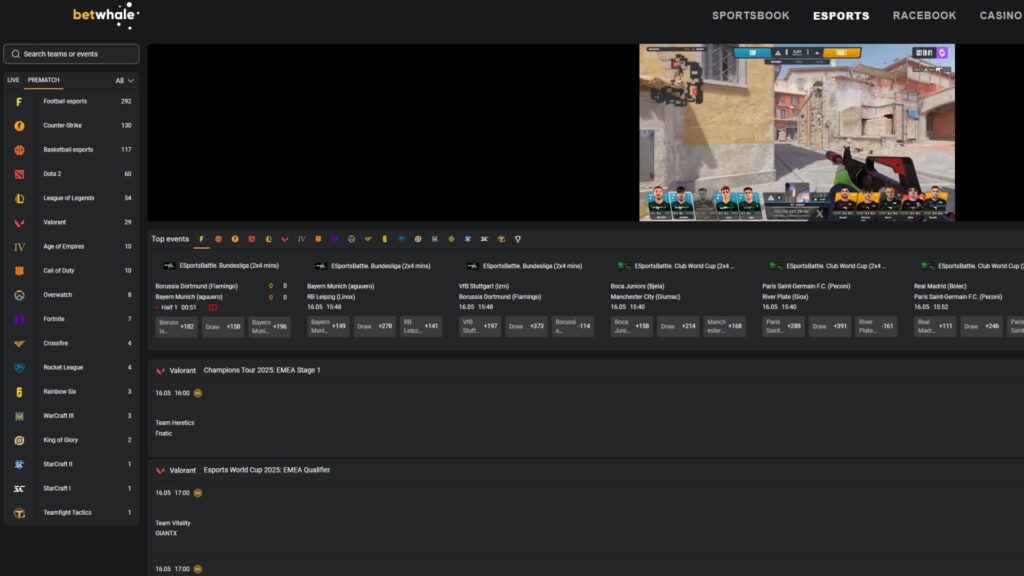The width and height of the screenshot is (1024, 576).
Task: Bet on VfB Stuttgart at +197
Action: tap(479, 327)
